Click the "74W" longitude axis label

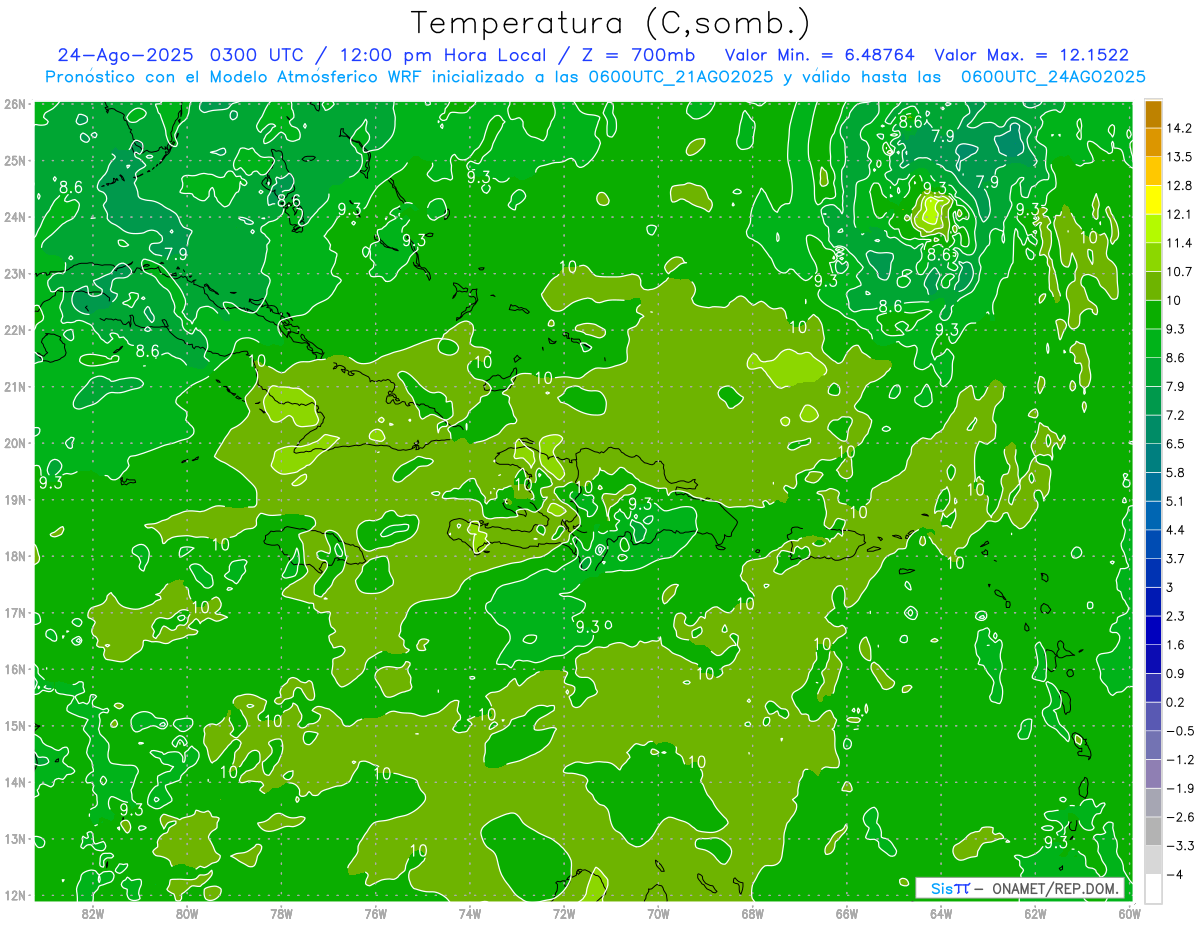(469, 912)
